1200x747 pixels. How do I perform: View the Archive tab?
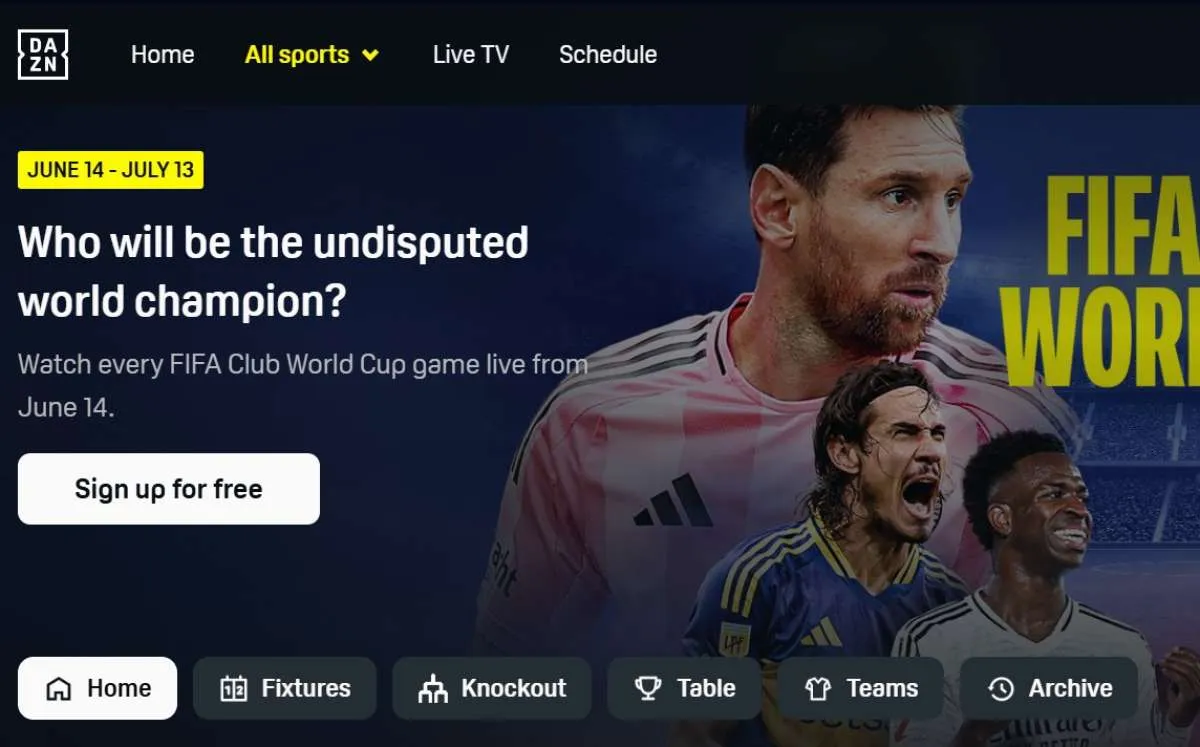pos(1049,688)
